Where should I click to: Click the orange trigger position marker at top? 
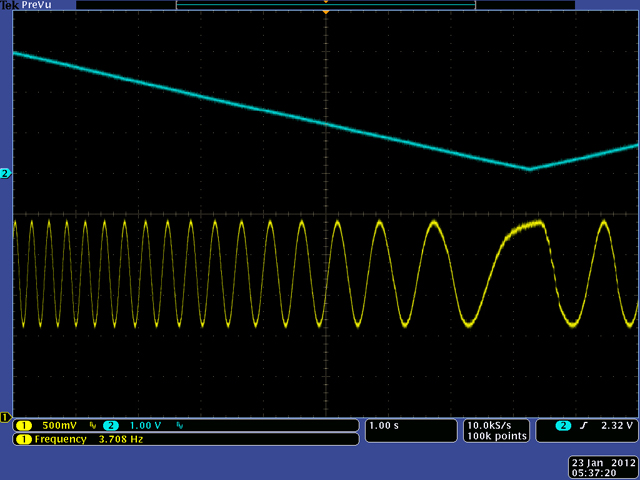tap(325, 13)
